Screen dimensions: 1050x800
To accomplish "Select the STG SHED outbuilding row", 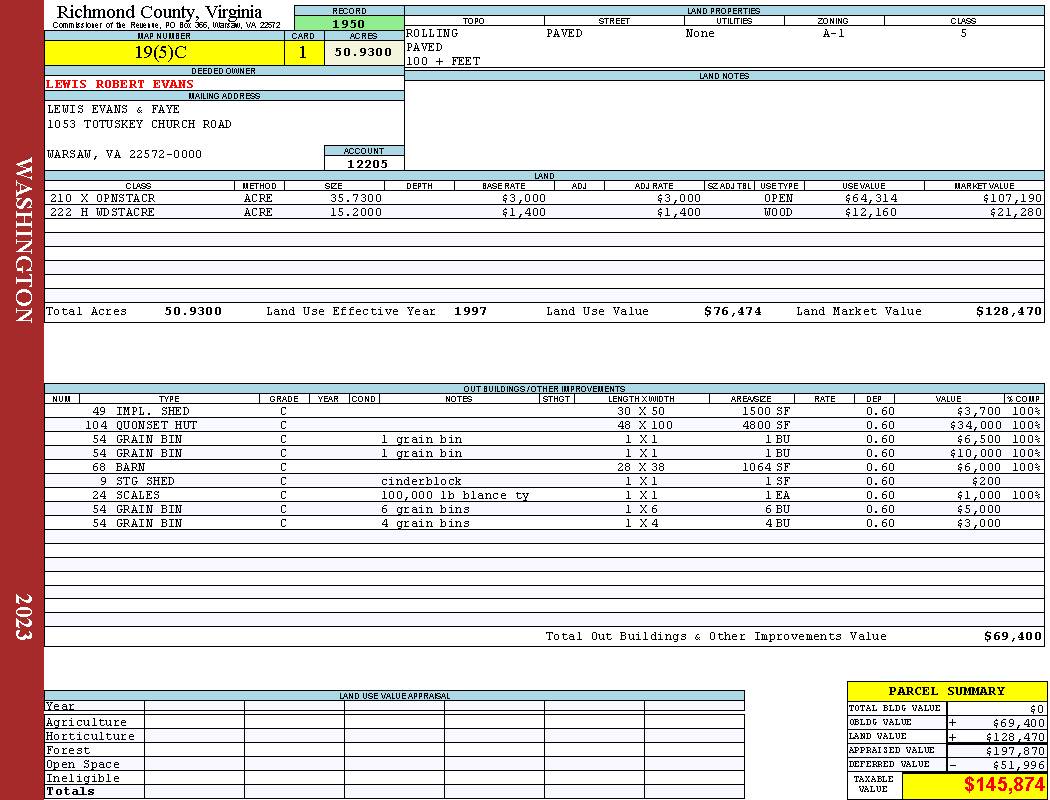I will click(x=544, y=482).
